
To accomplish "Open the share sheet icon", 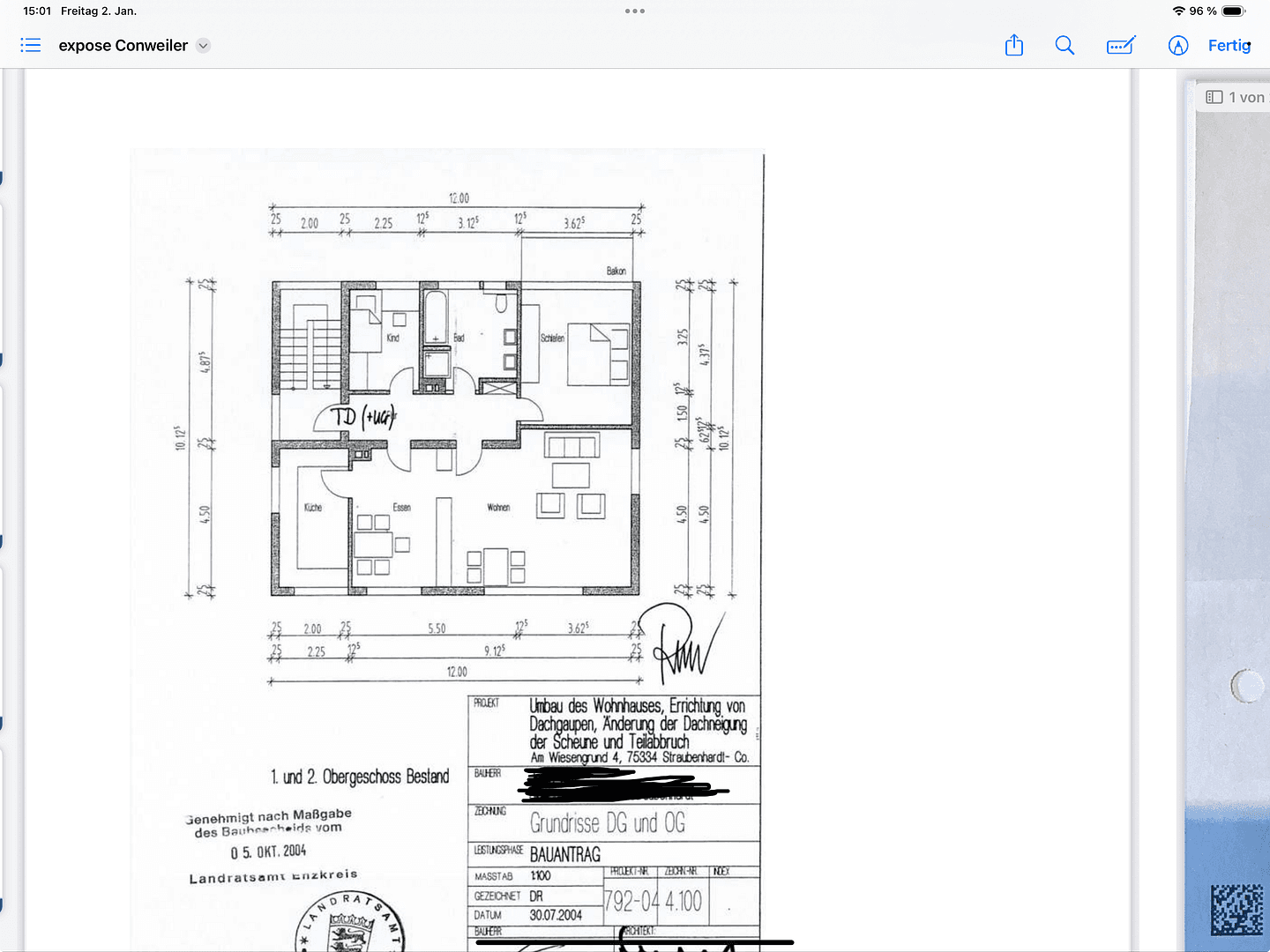I will (x=1013, y=45).
